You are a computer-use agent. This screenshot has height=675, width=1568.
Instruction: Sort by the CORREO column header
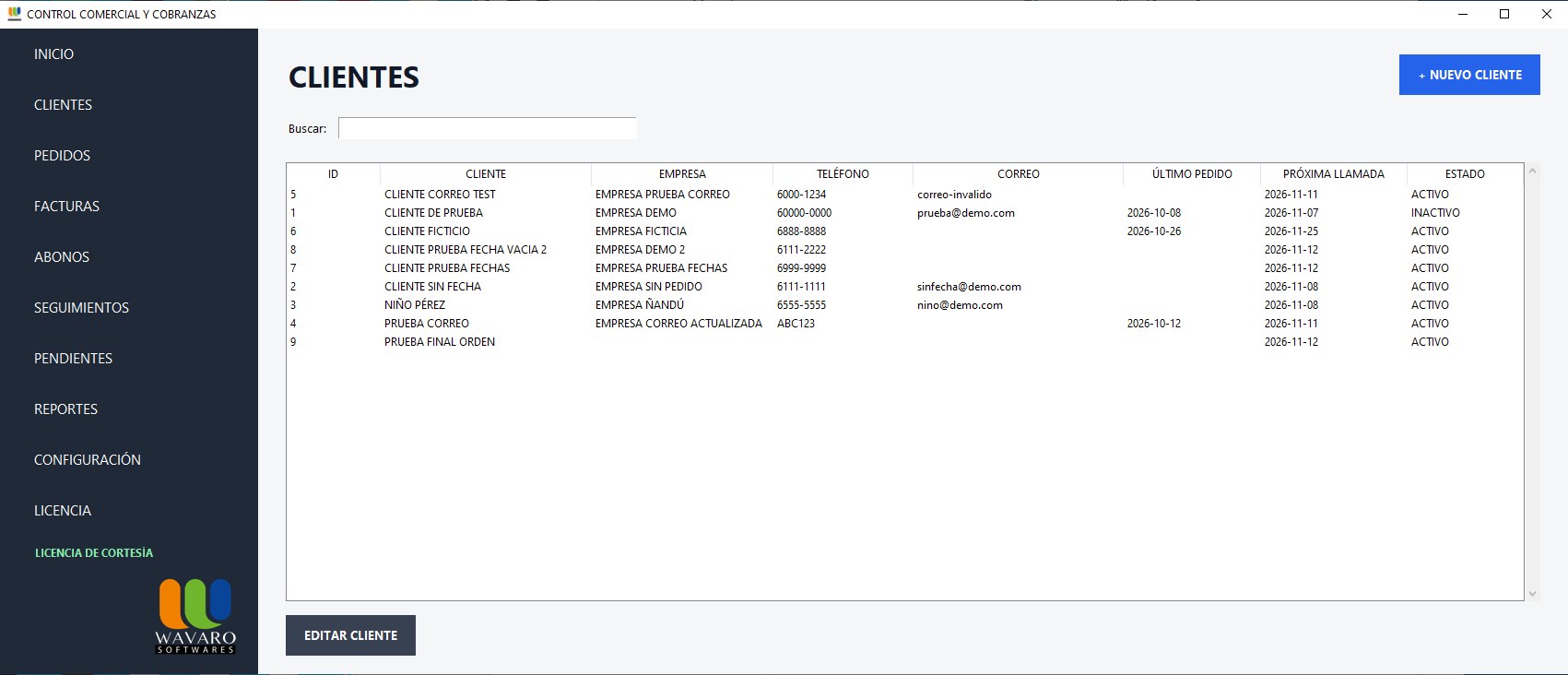click(1018, 174)
